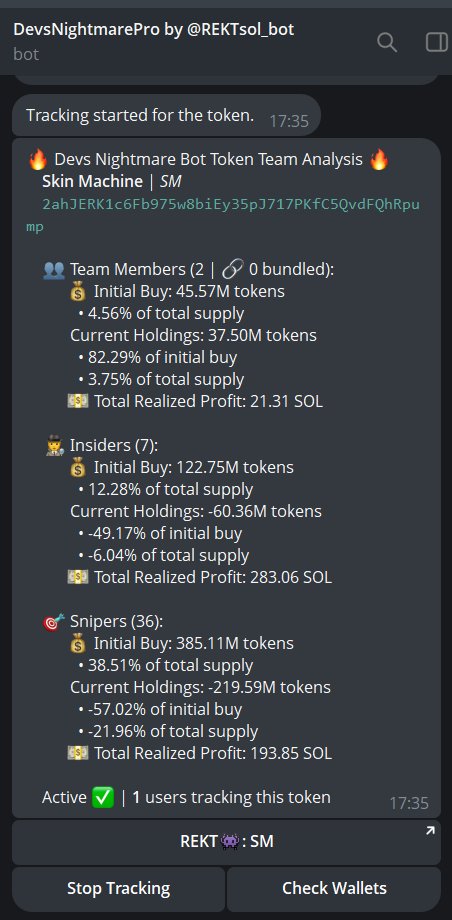Image resolution: width=452 pixels, height=920 pixels.
Task: Click the Snipers dart target emoji
Action: tap(54, 622)
